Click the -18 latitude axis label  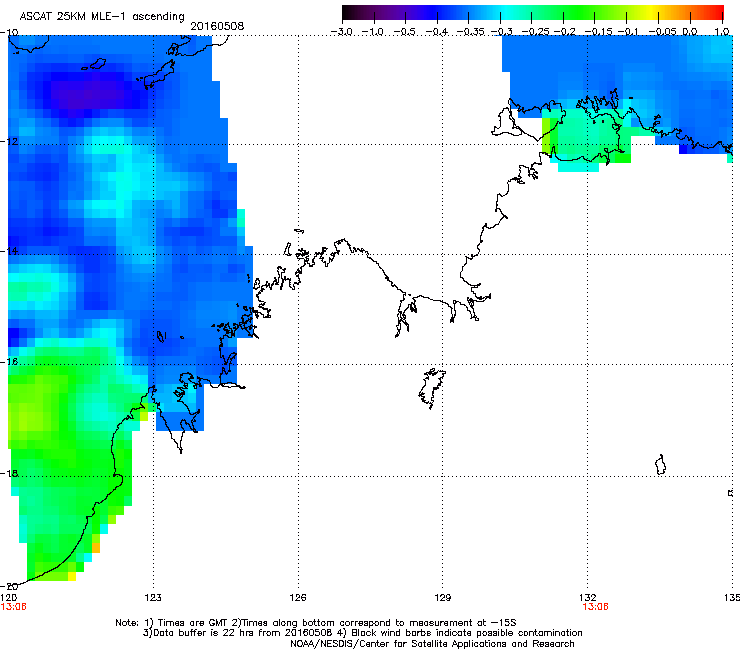10,473
